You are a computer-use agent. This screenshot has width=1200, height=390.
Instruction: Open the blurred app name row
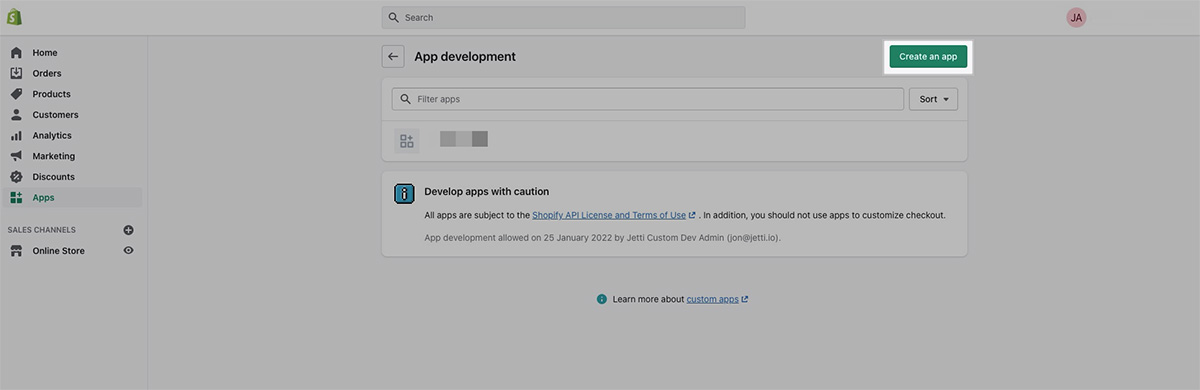click(x=674, y=141)
